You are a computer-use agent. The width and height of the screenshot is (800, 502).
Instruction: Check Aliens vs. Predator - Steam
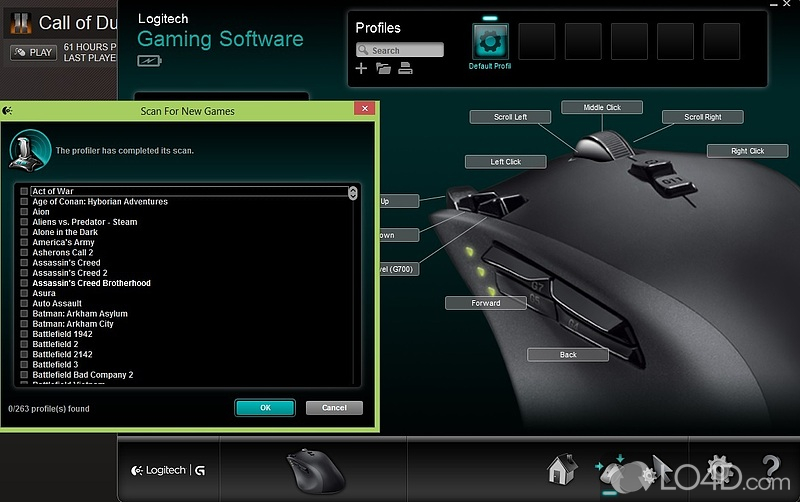point(24,222)
